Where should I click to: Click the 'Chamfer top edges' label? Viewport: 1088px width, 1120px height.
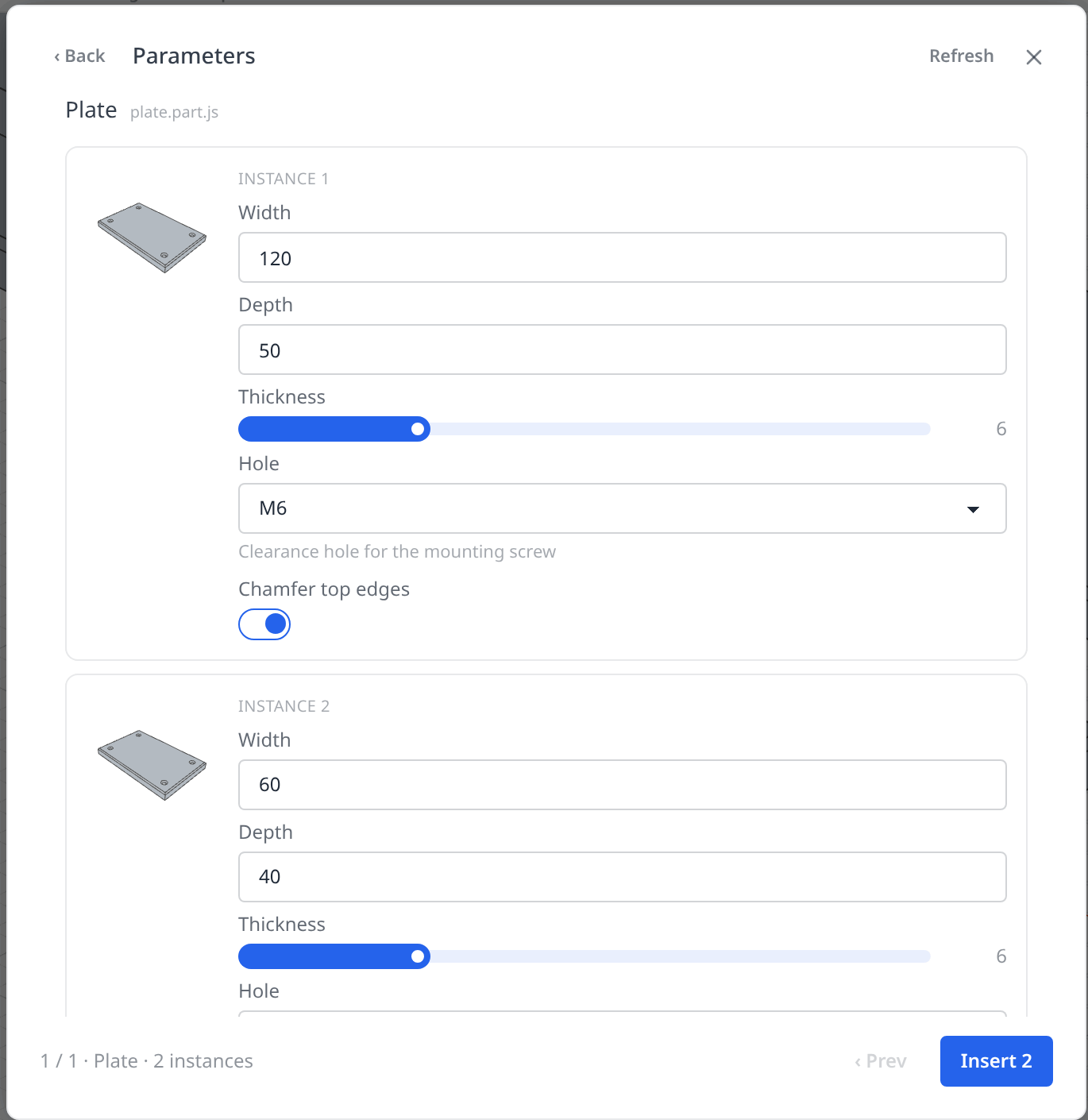click(x=324, y=589)
